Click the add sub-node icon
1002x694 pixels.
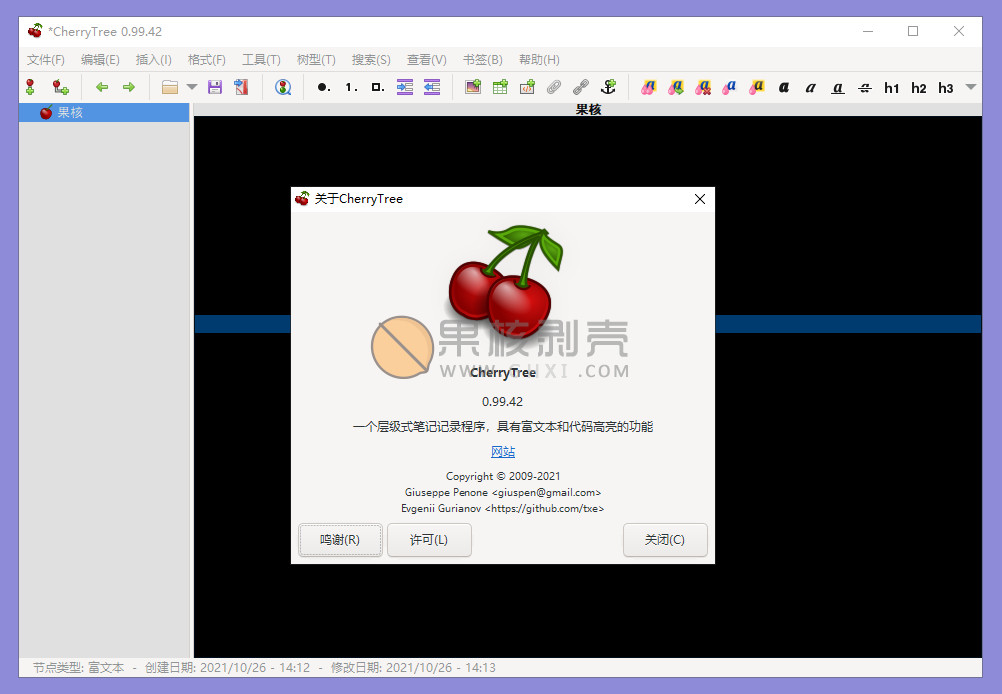61,87
